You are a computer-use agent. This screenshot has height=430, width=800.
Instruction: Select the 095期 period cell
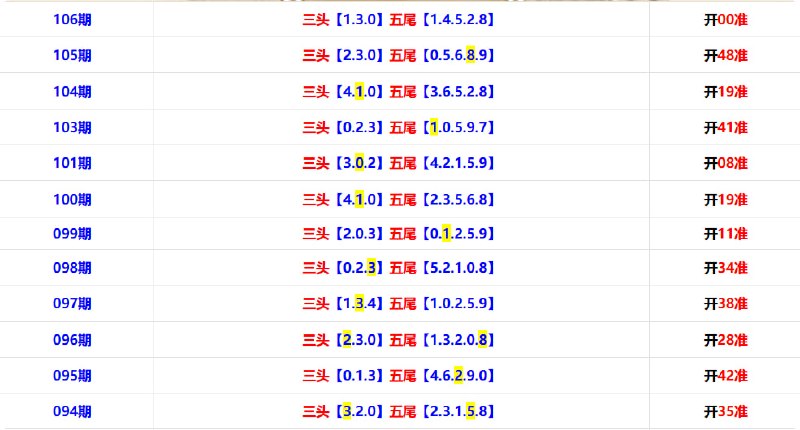click(x=72, y=375)
